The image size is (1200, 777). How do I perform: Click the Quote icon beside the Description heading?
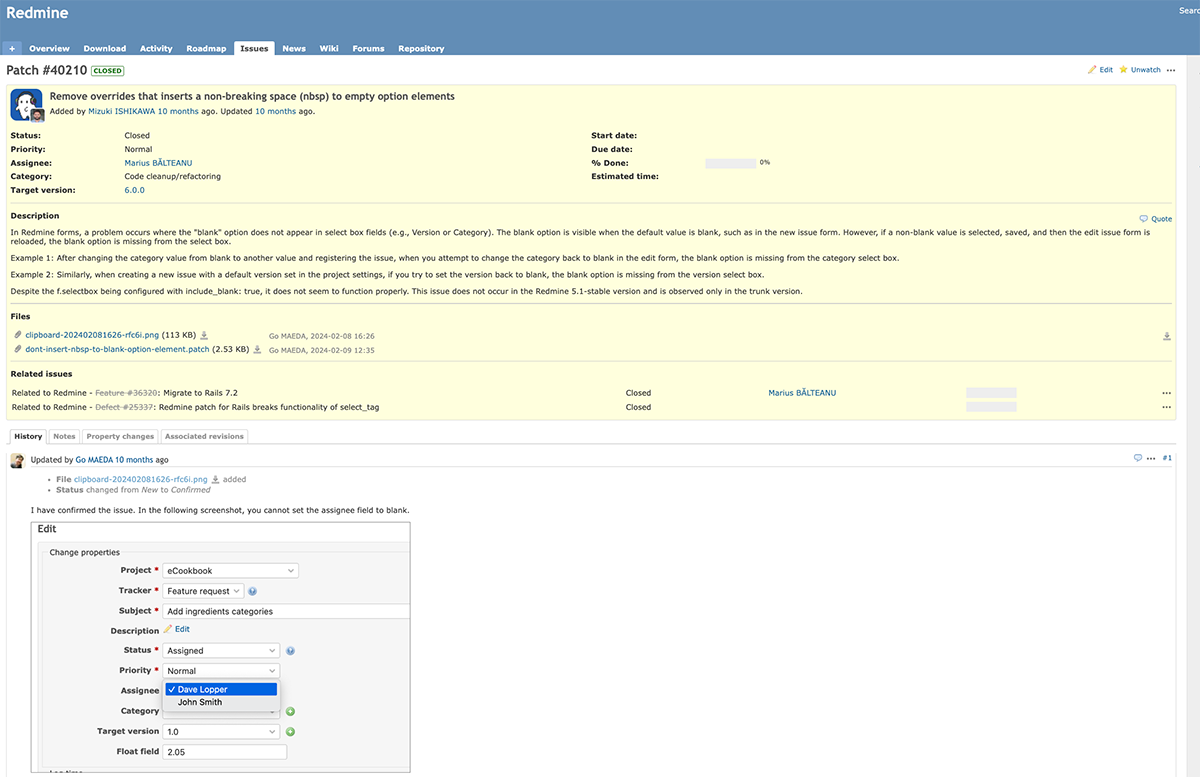click(1143, 218)
